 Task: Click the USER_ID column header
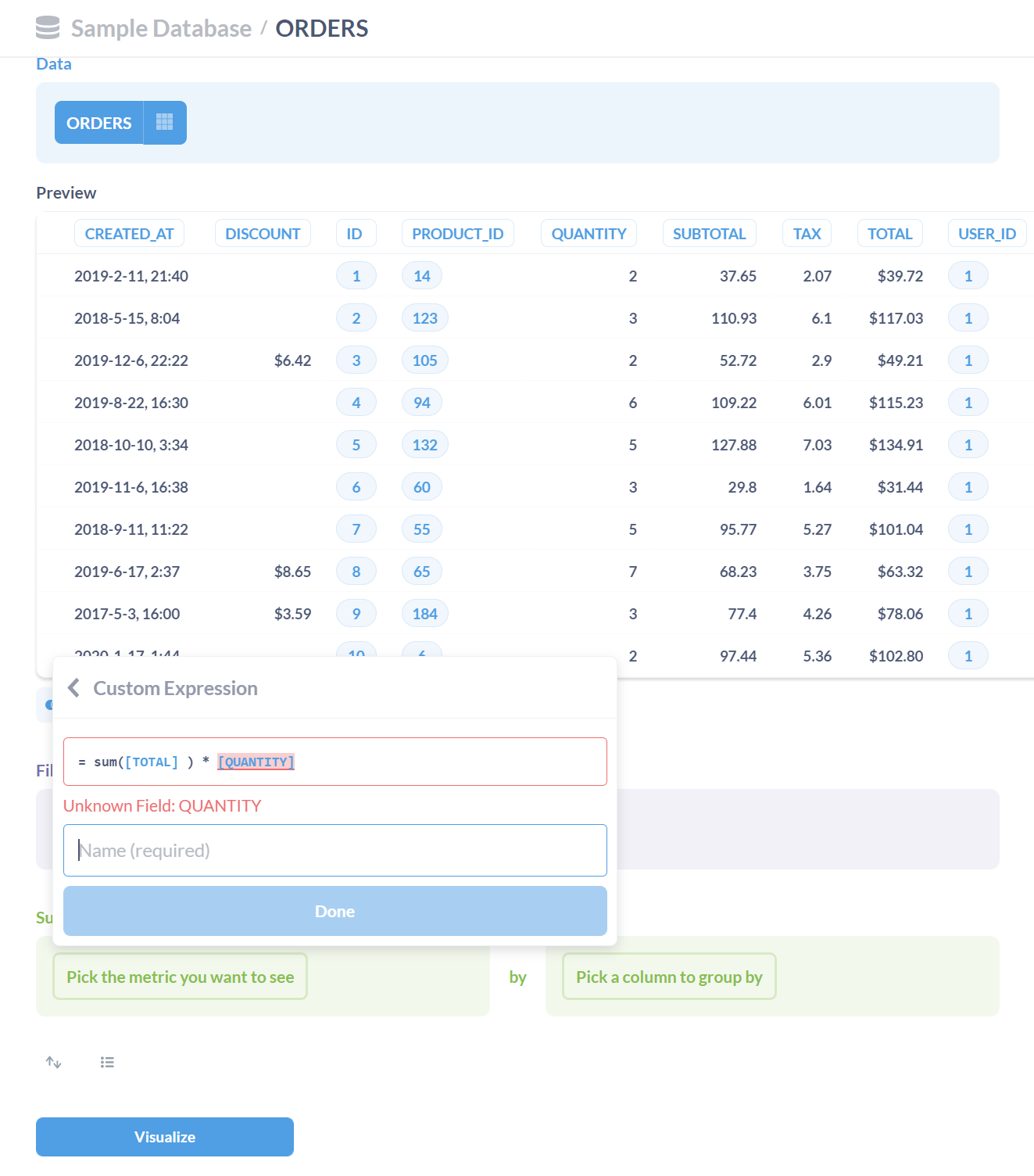(x=987, y=234)
